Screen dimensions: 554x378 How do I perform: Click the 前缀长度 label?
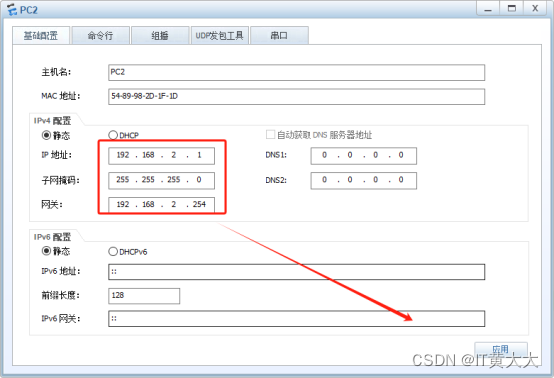(x=60, y=295)
